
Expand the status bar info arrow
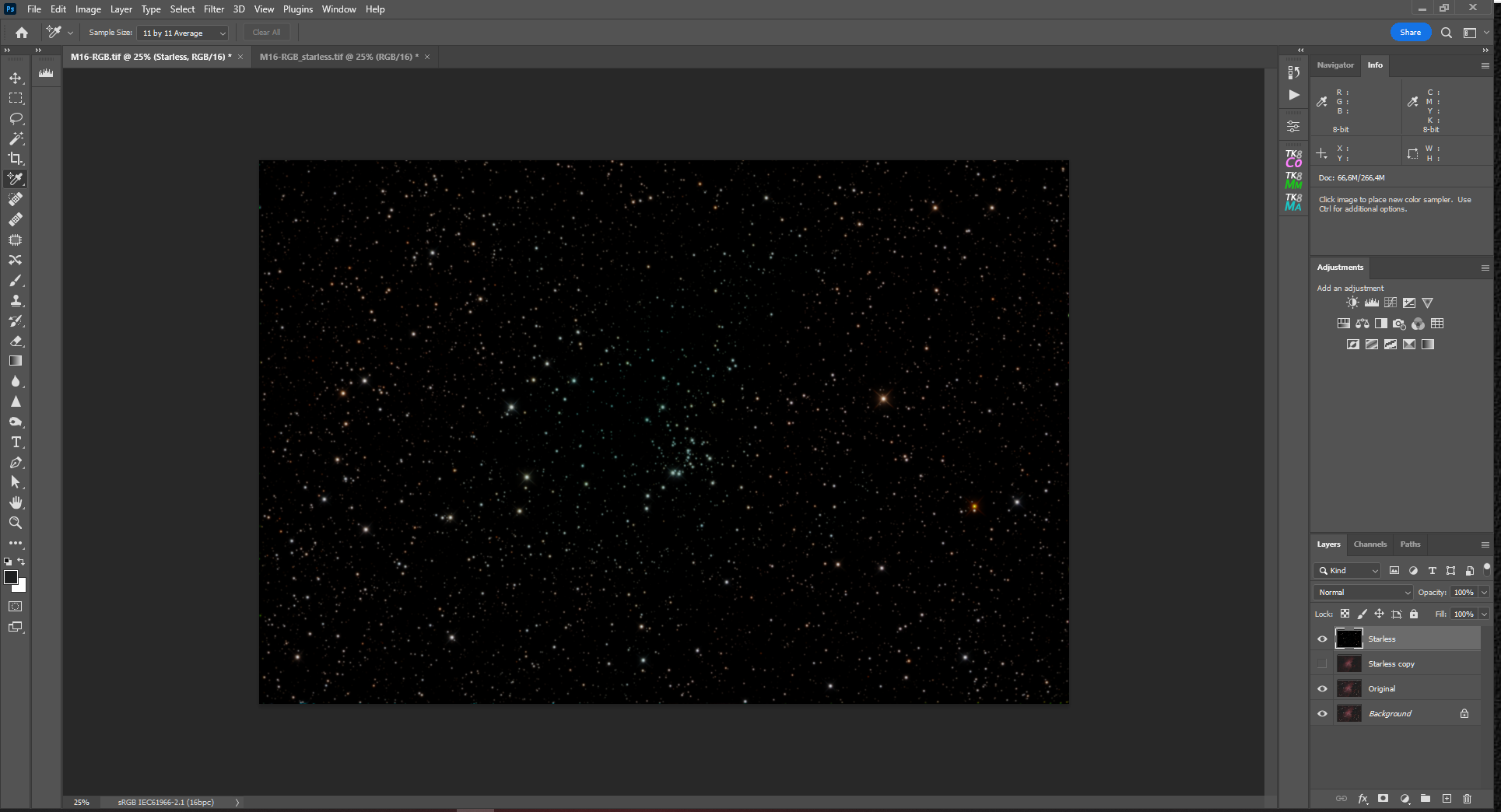click(237, 802)
